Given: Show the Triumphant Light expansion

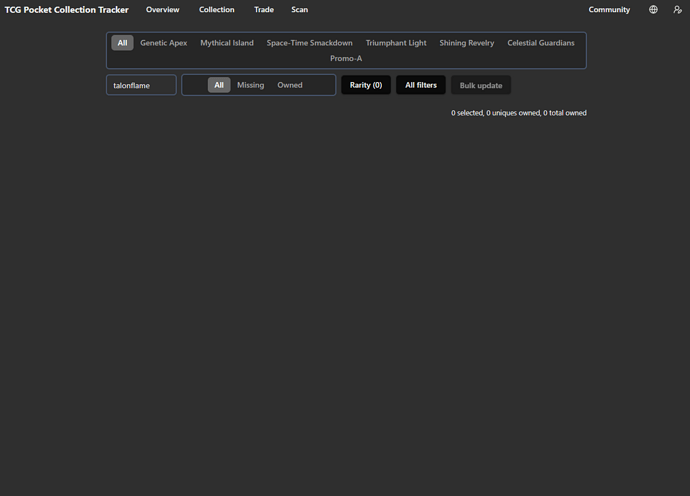Looking at the screenshot, I should point(396,43).
